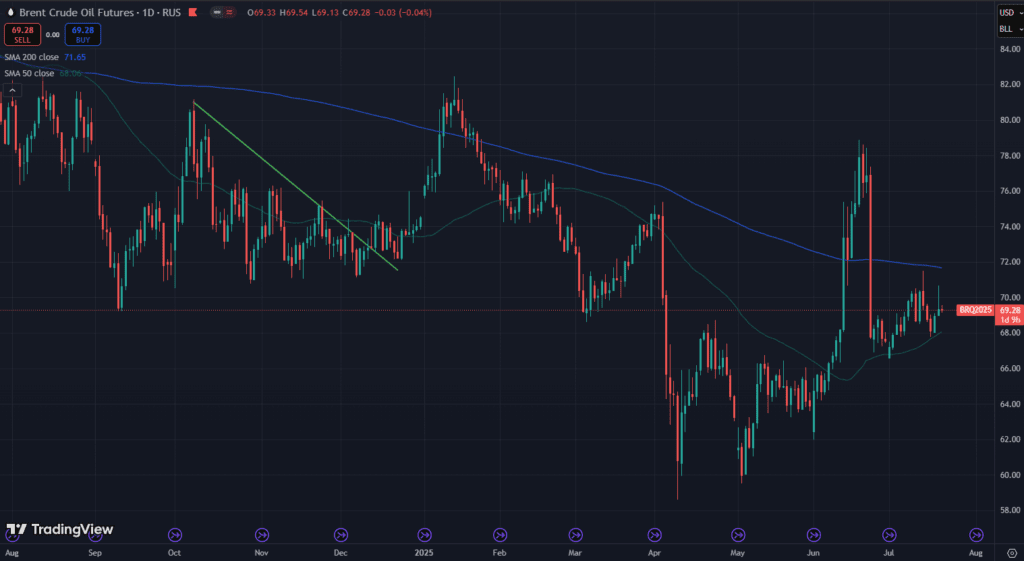Click the 62.00 price axis label
The image size is (1024, 561).
pos(1010,440)
